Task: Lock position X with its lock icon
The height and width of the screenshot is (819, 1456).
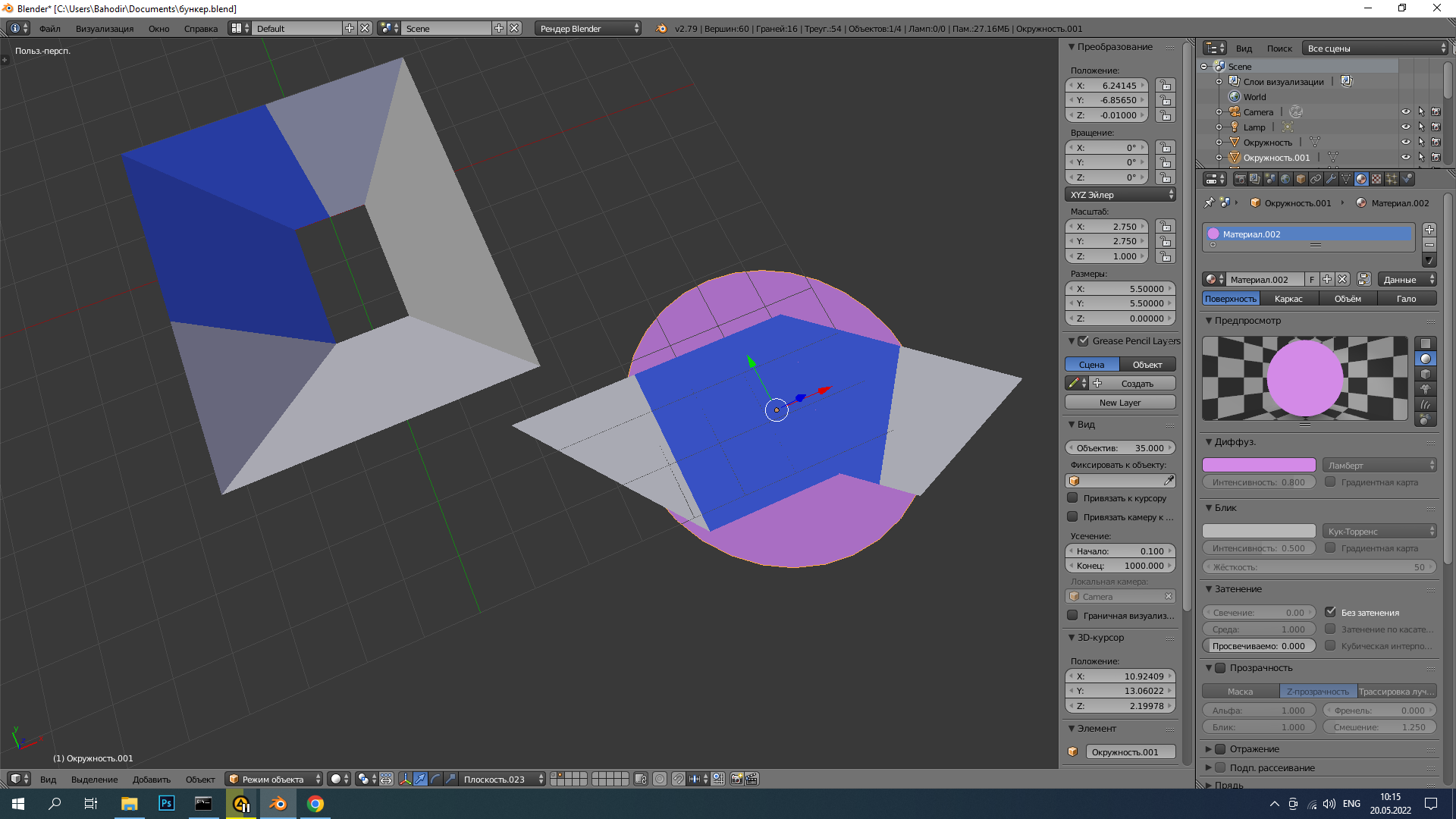Action: coord(1166,86)
